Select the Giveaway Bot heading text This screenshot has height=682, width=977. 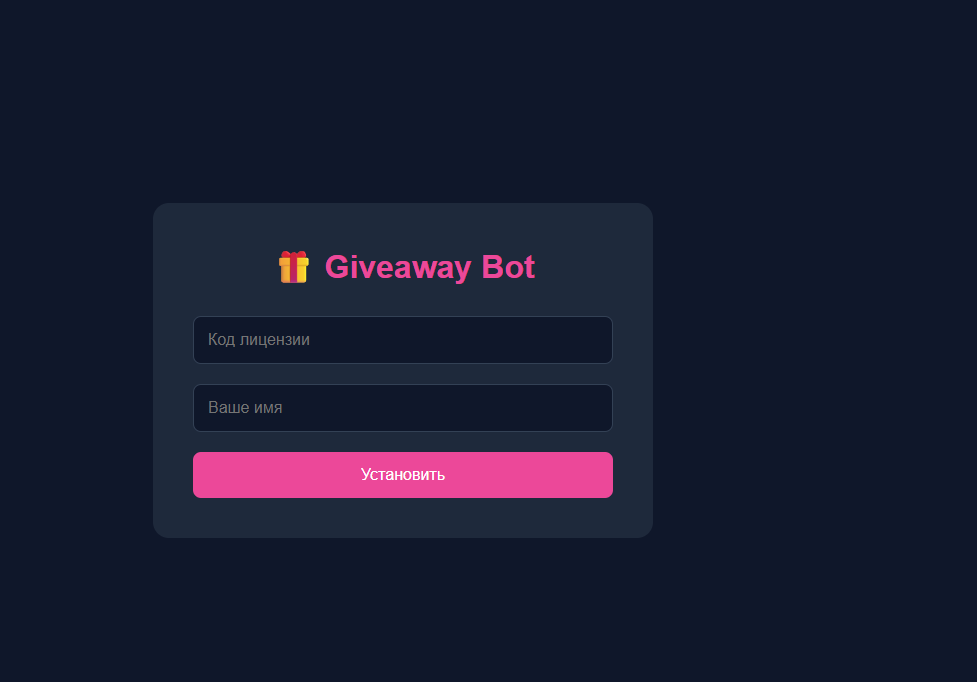pos(430,267)
